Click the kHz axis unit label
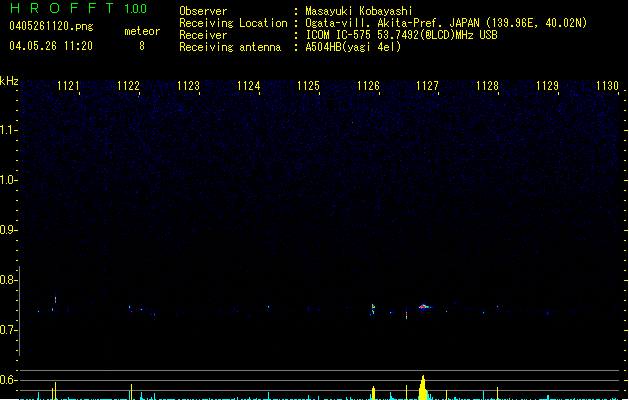Image resolution: width=629 pixels, height=400 pixels. click(9, 81)
